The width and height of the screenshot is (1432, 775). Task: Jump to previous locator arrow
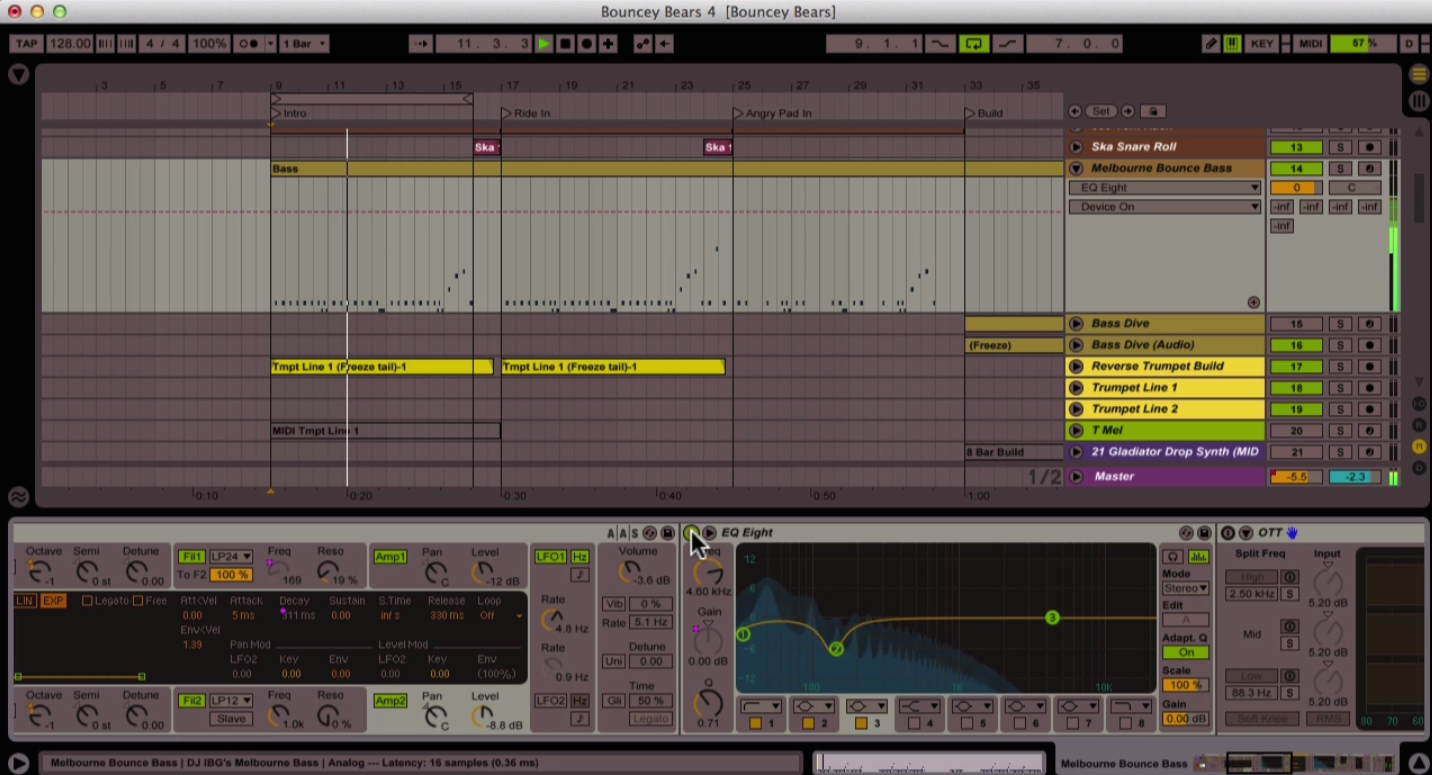pos(1075,111)
